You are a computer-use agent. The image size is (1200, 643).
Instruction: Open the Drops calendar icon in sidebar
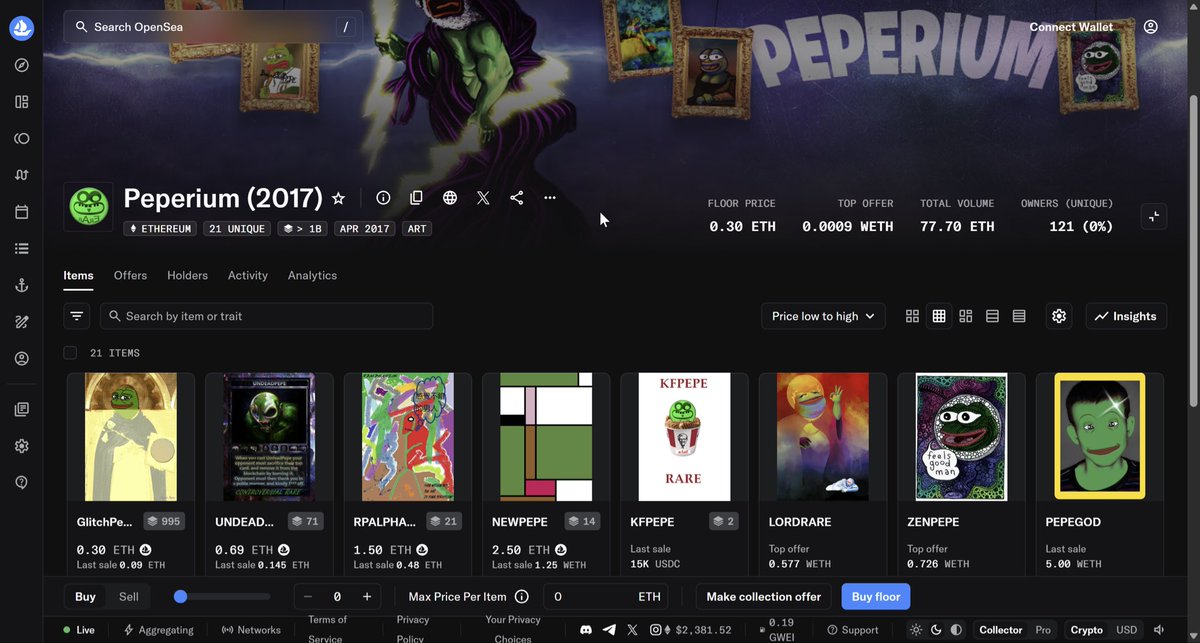(21, 212)
